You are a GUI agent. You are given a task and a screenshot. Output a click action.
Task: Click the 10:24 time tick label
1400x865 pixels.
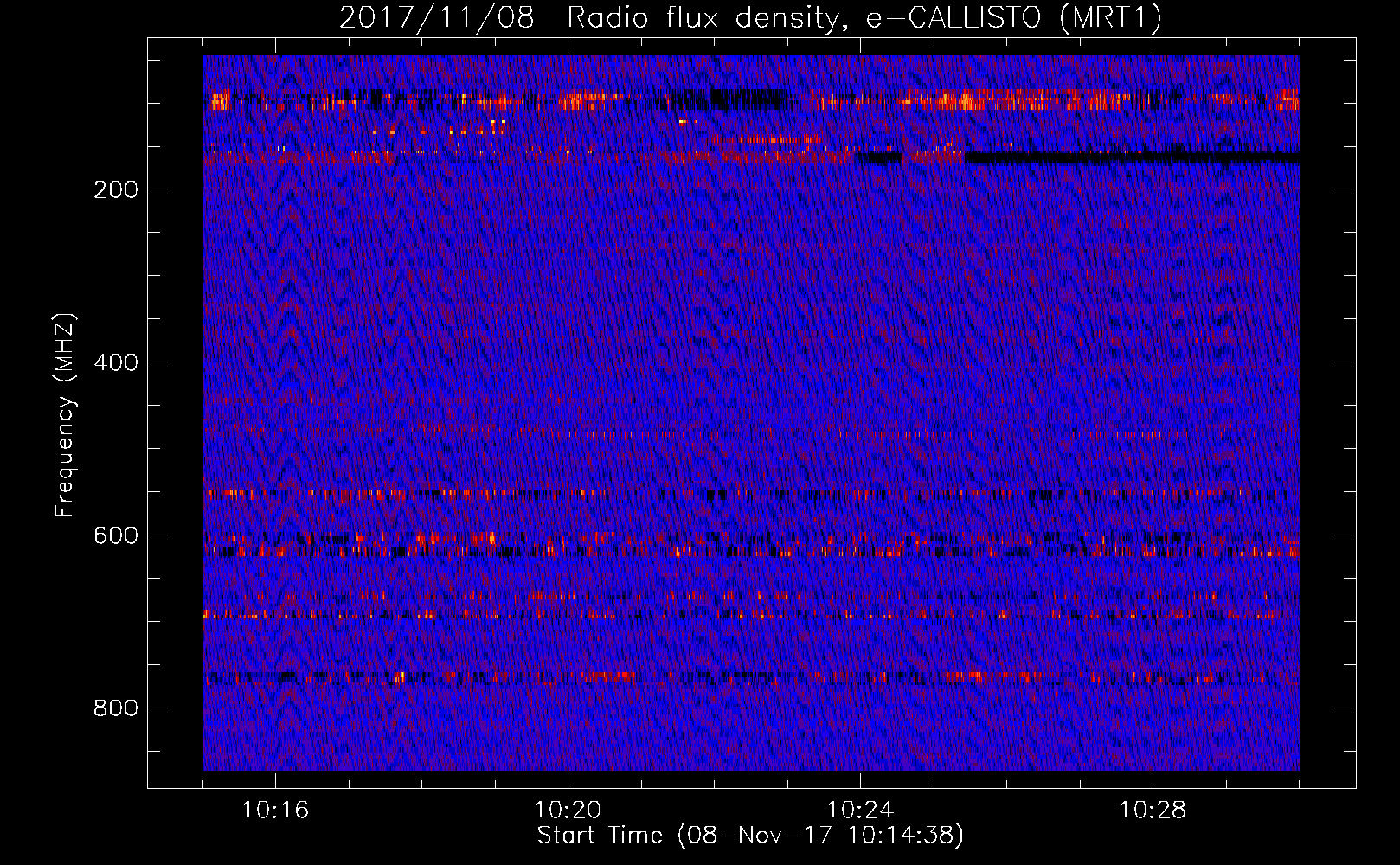[860, 811]
